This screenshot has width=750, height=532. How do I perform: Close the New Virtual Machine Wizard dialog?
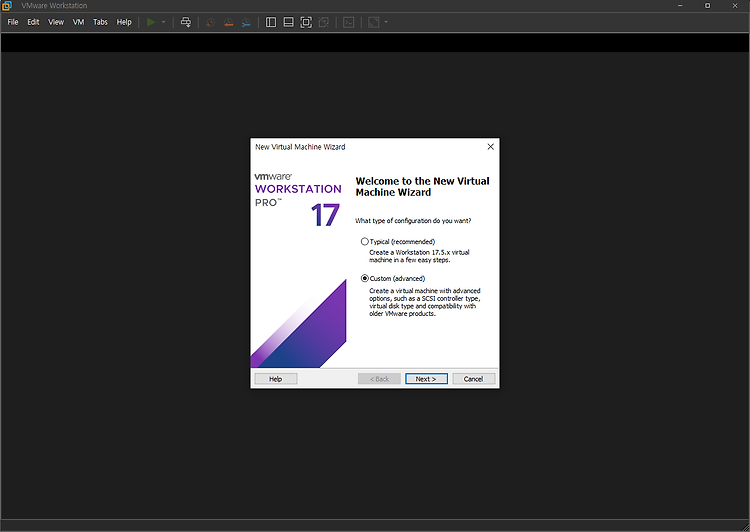(490, 147)
